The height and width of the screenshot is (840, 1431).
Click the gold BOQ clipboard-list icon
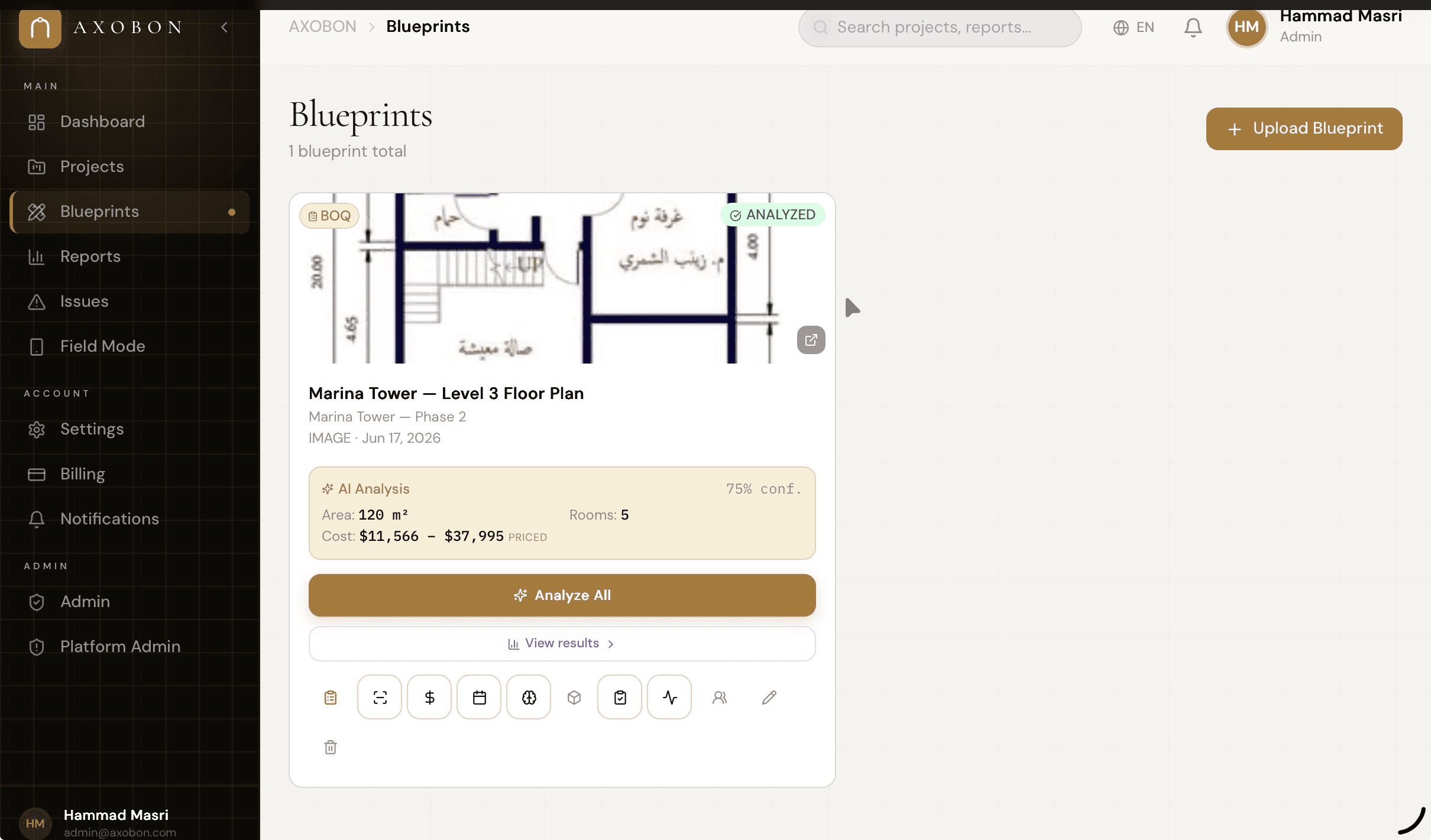331,698
